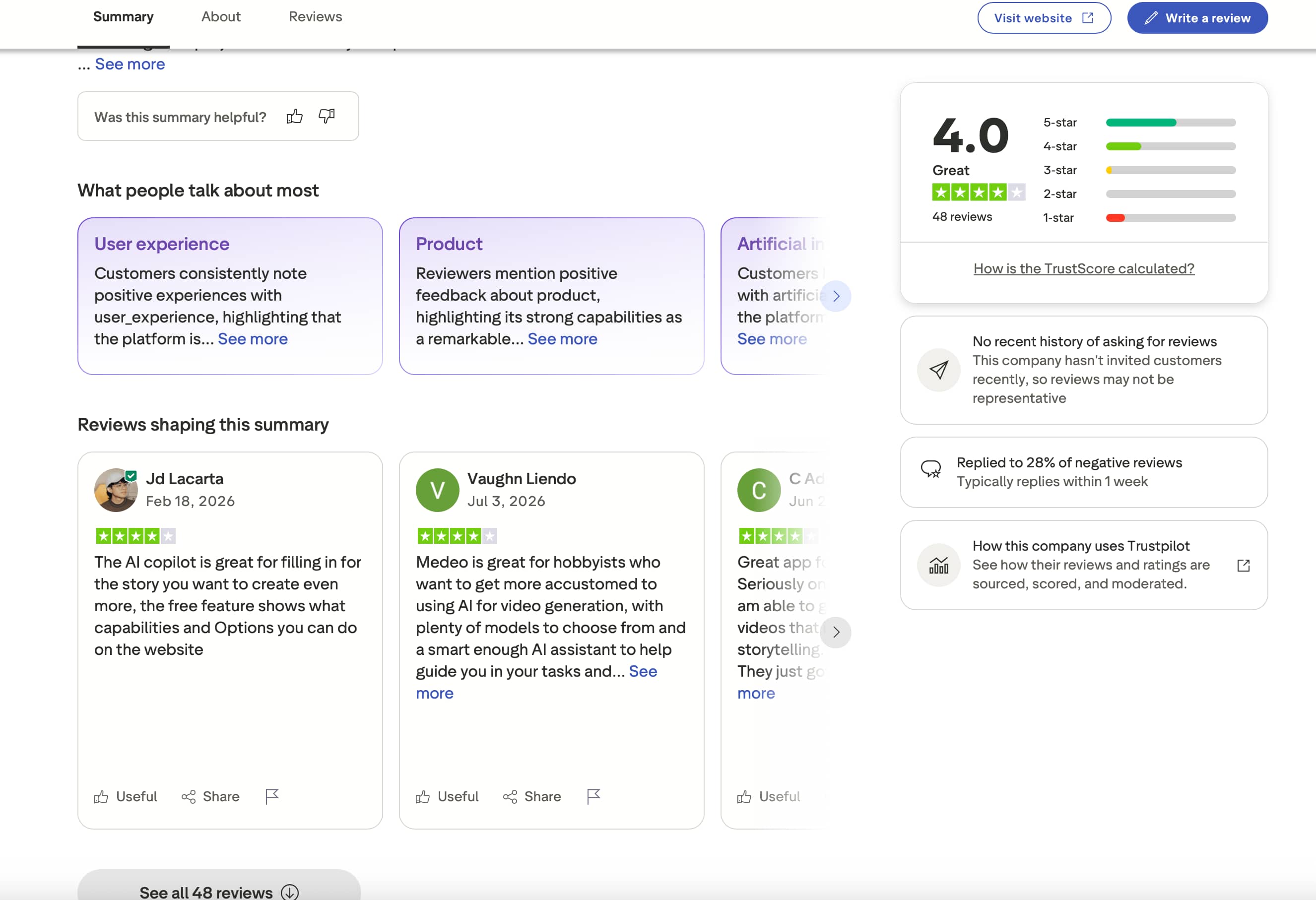Click the thumbs down summary helpful icon
The image size is (1316, 900).
327,116
